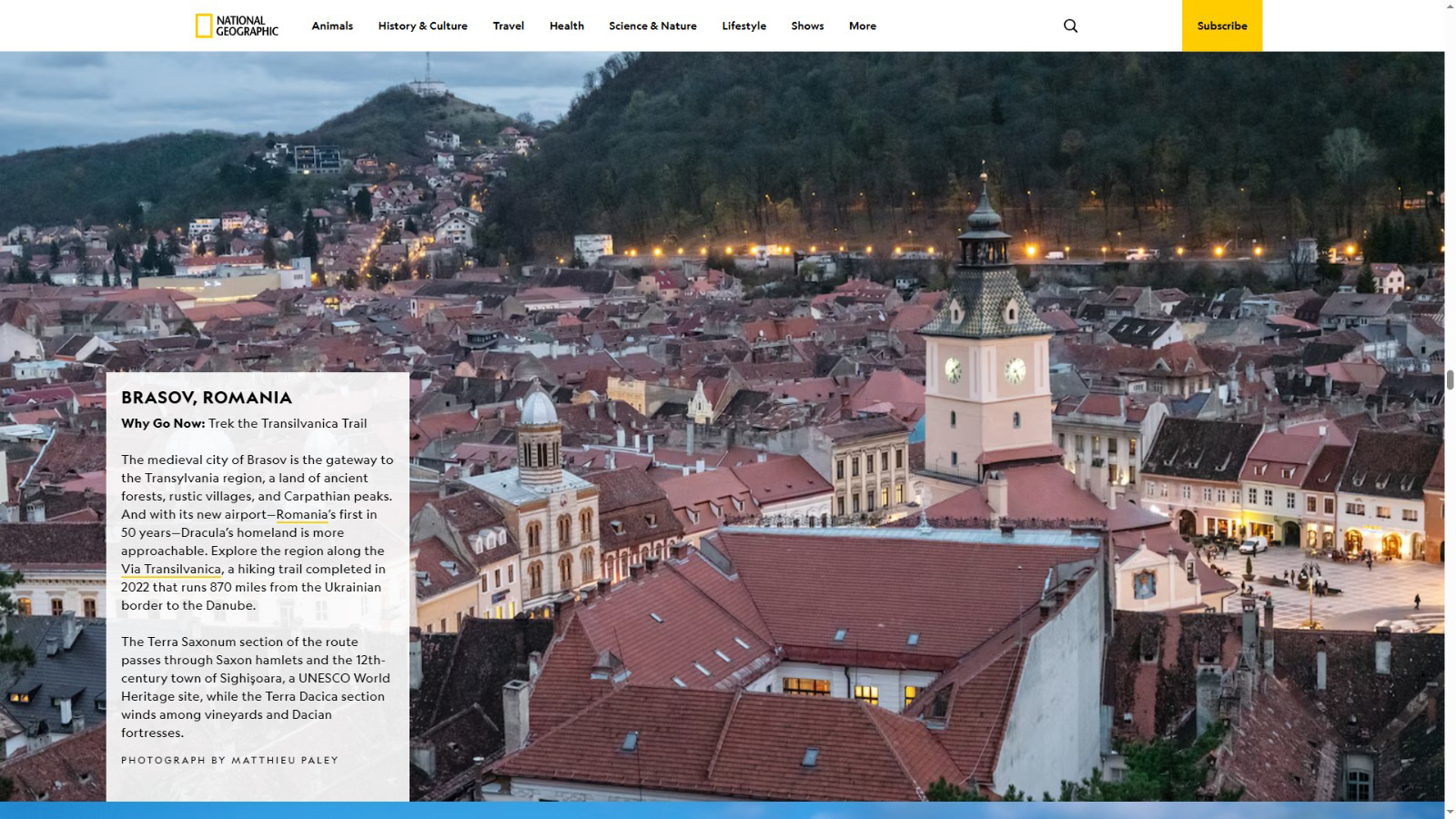Click the vertical scrollbar thumb
Viewport: 1456px width, 819px height.
click(x=1450, y=379)
